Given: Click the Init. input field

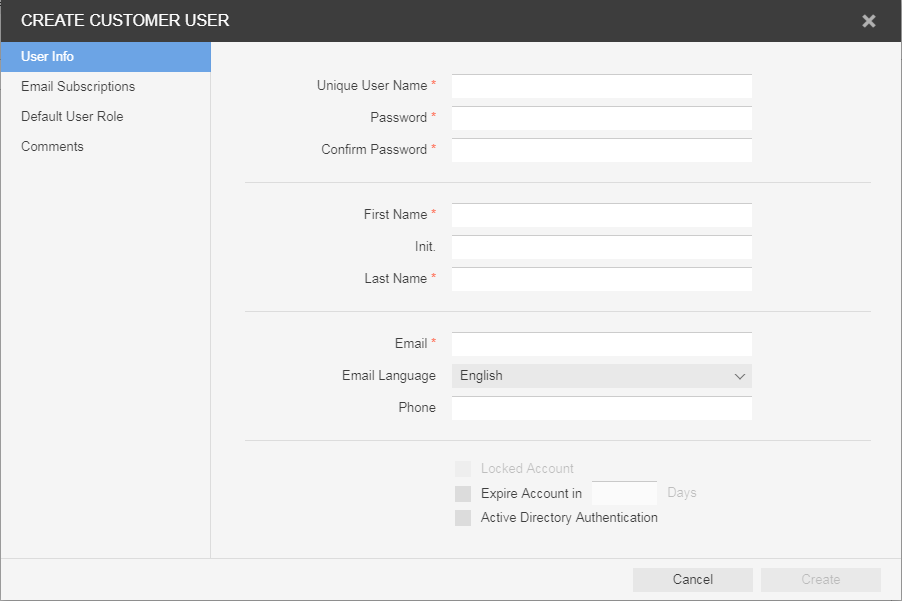Looking at the screenshot, I should coord(601,248).
